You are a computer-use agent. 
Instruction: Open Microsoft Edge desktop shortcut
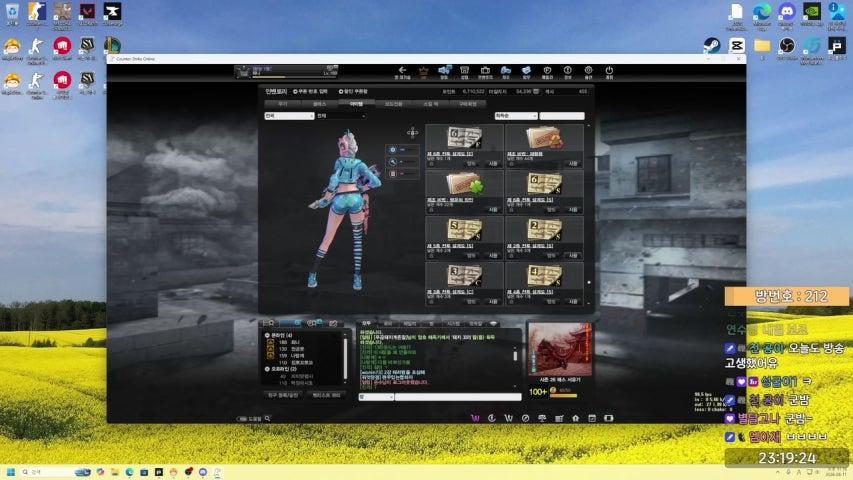(x=761, y=15)
